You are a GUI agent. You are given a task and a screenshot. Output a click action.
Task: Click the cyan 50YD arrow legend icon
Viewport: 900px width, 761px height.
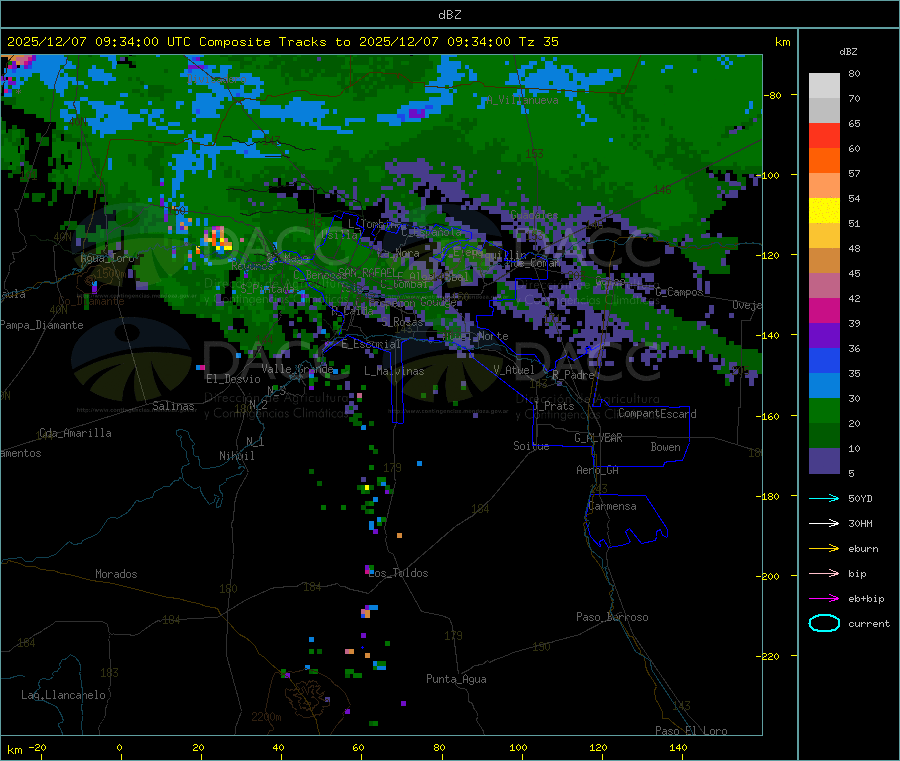[824, 498]
